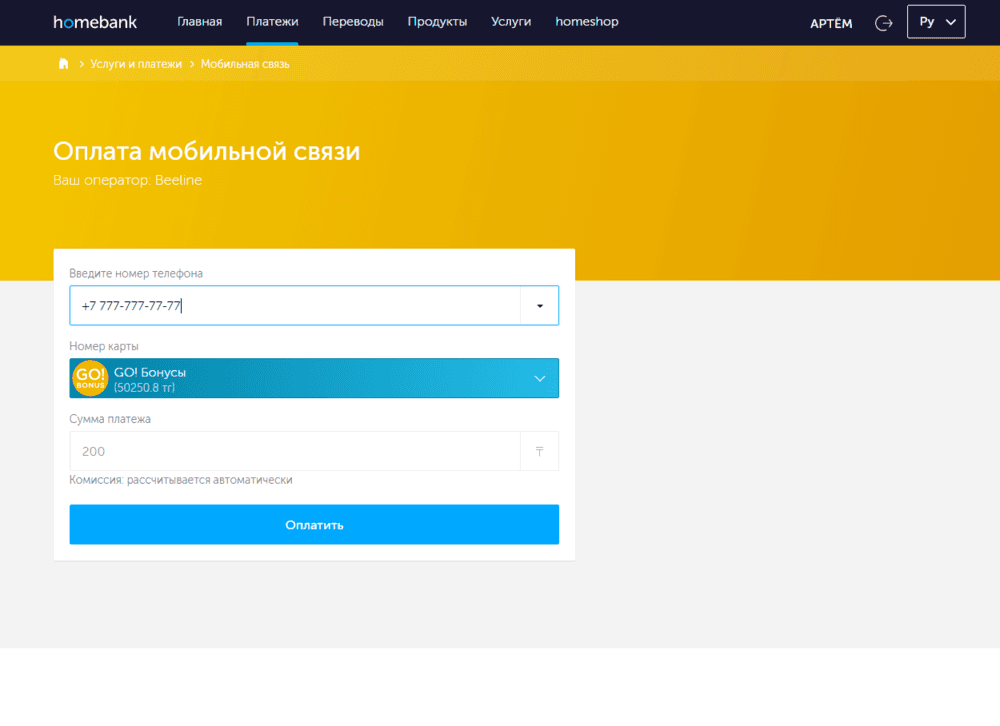Click the Номер карты label

point(104,346)
